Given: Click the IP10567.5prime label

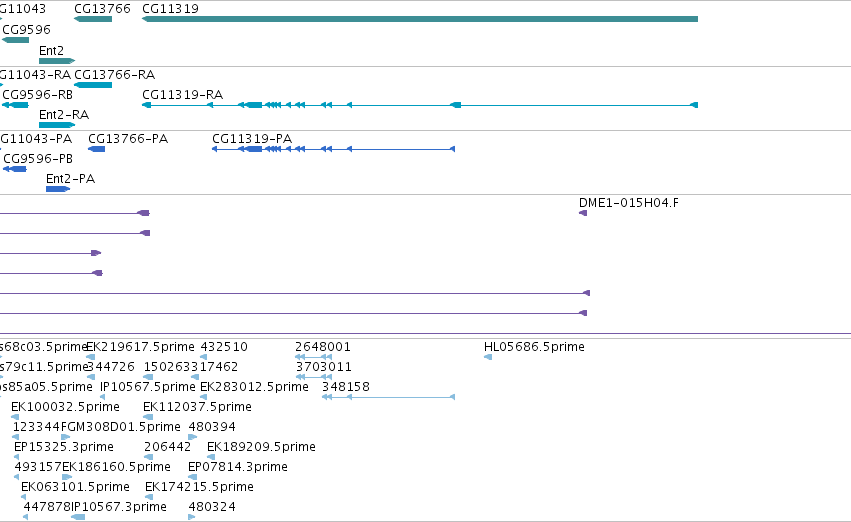Looking at the screenshot, I should click(148, 386).
